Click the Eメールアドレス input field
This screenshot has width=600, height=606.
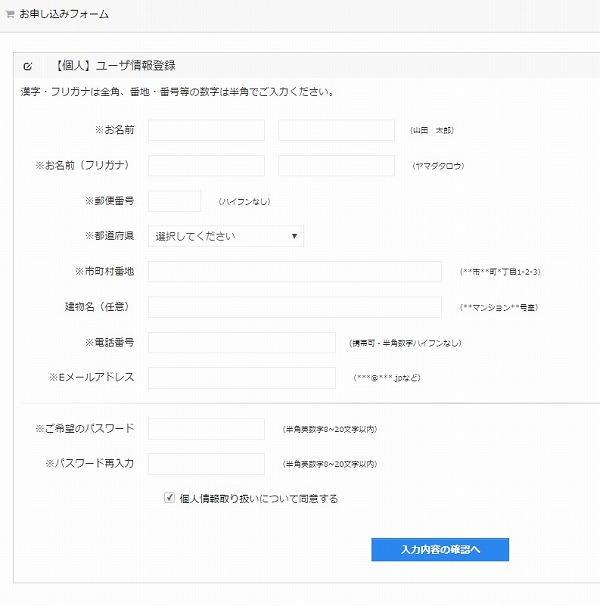[241, 378]
